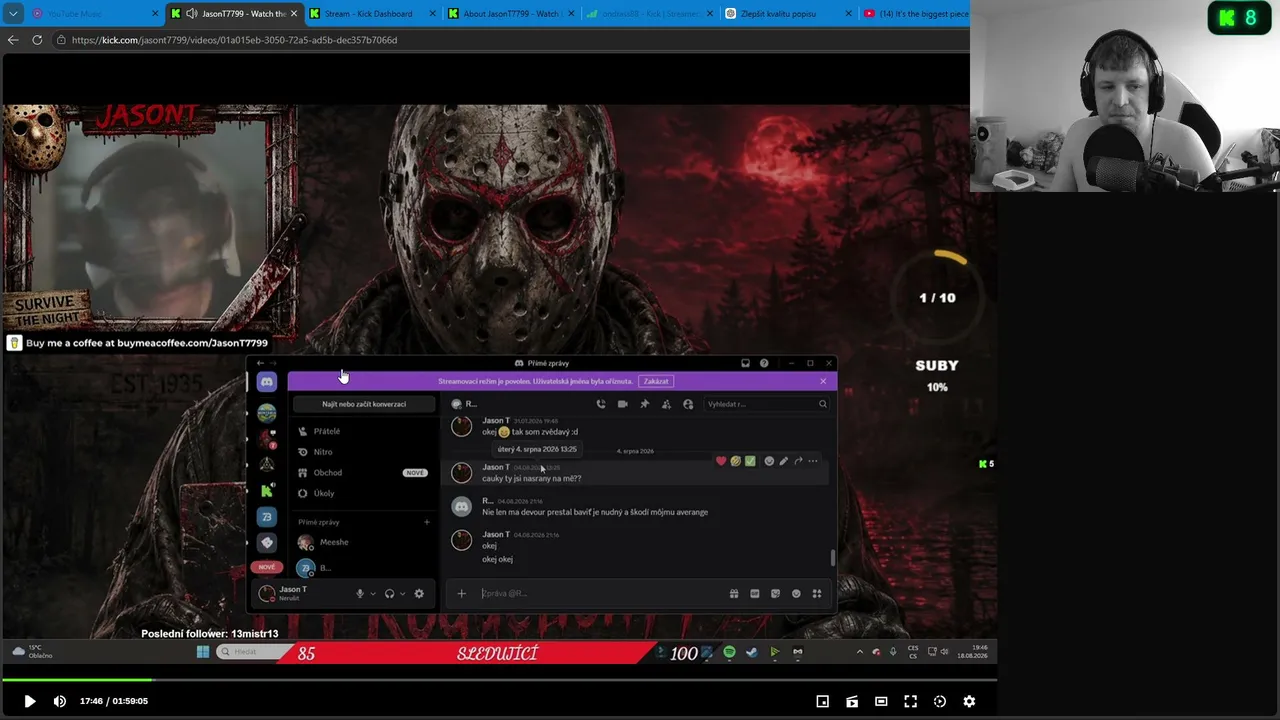Forward the message with arrow icon
1280x720 pixels.
coord(798,461)
